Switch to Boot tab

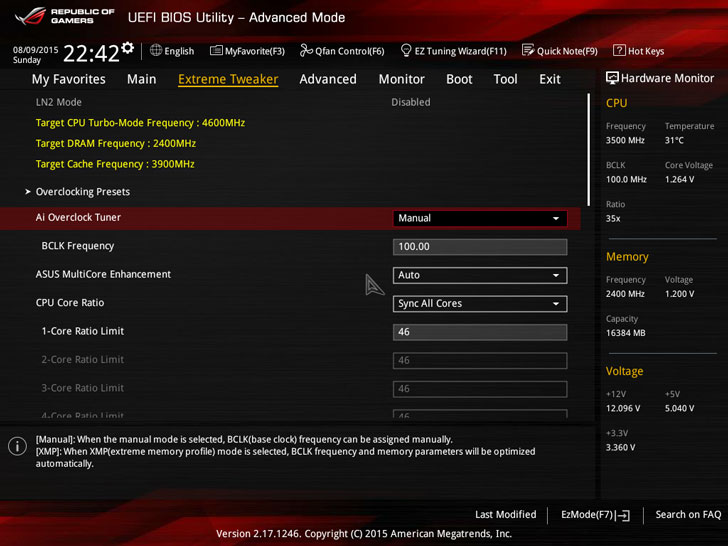459,79
